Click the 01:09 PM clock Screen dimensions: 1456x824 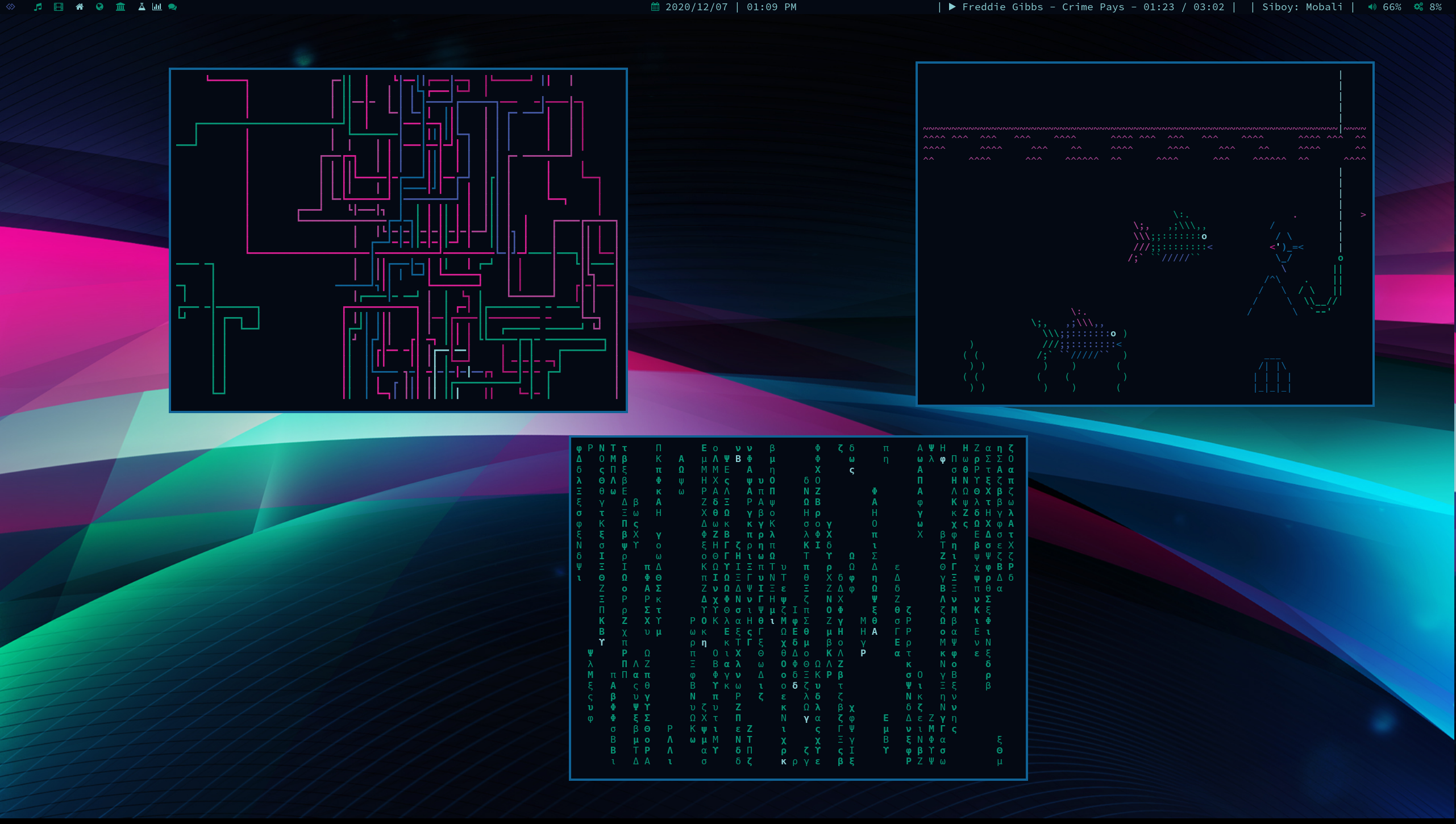pyautogui.click(x=771, y=7)
